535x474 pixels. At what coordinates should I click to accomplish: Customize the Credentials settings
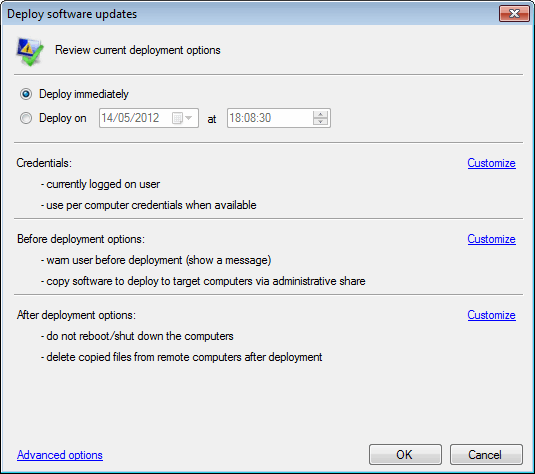tap(491, 163)
